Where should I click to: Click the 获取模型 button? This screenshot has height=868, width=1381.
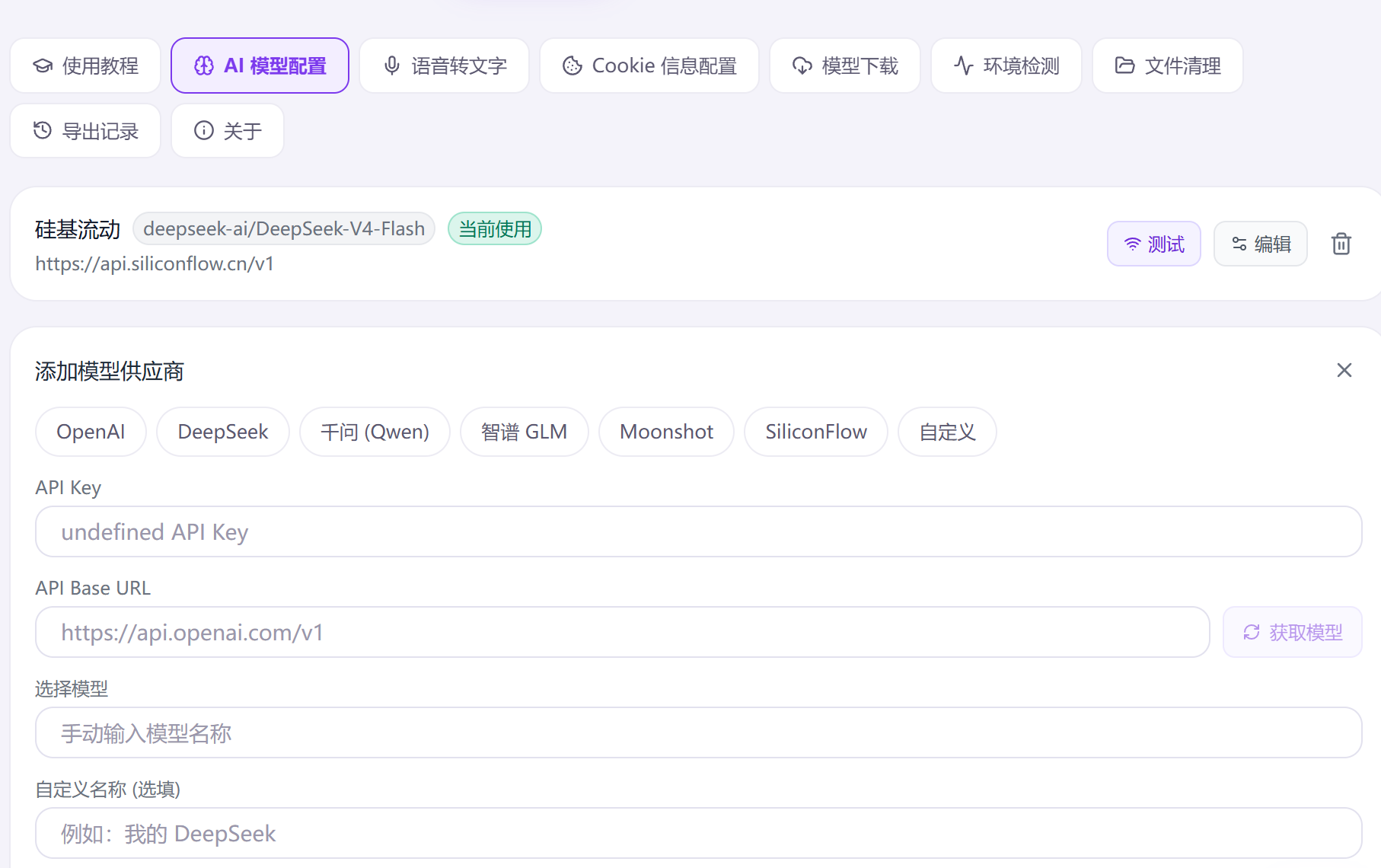click(1292, 632)
